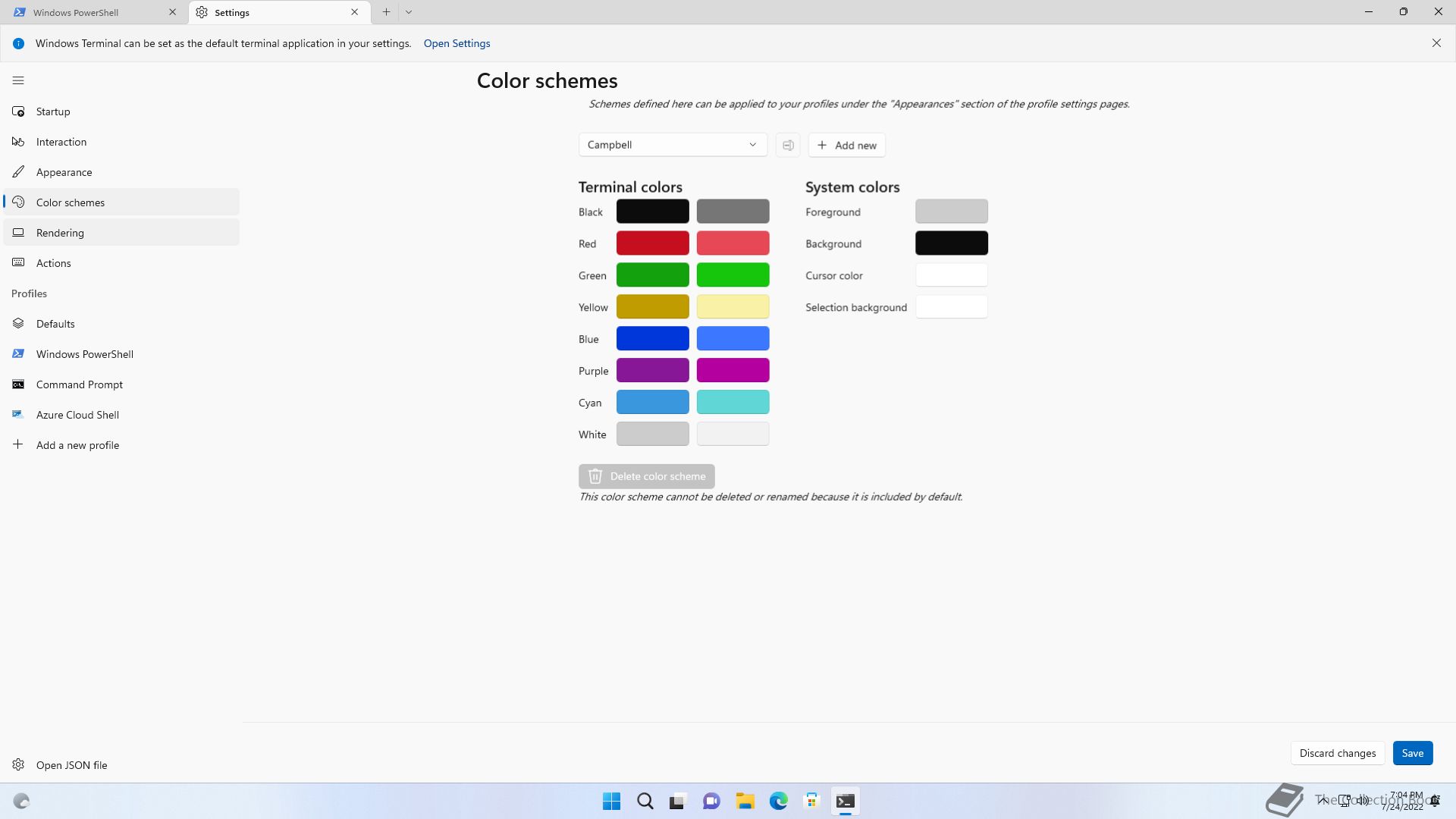Image resolution: width=1456 pixels, height=819 pixels.
Task: Click Discard changes
Action: coord(1338,753)
